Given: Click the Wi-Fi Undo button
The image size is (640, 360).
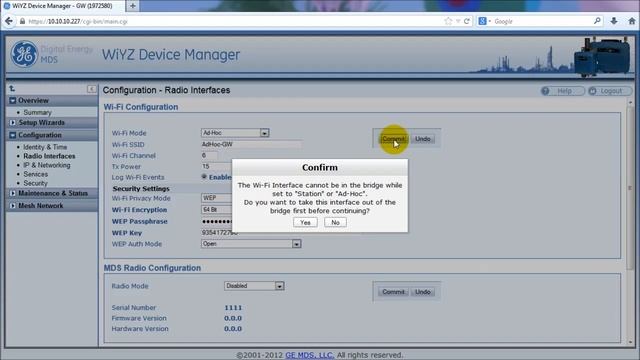Looking at the screenshot, I should pos(422,139).
